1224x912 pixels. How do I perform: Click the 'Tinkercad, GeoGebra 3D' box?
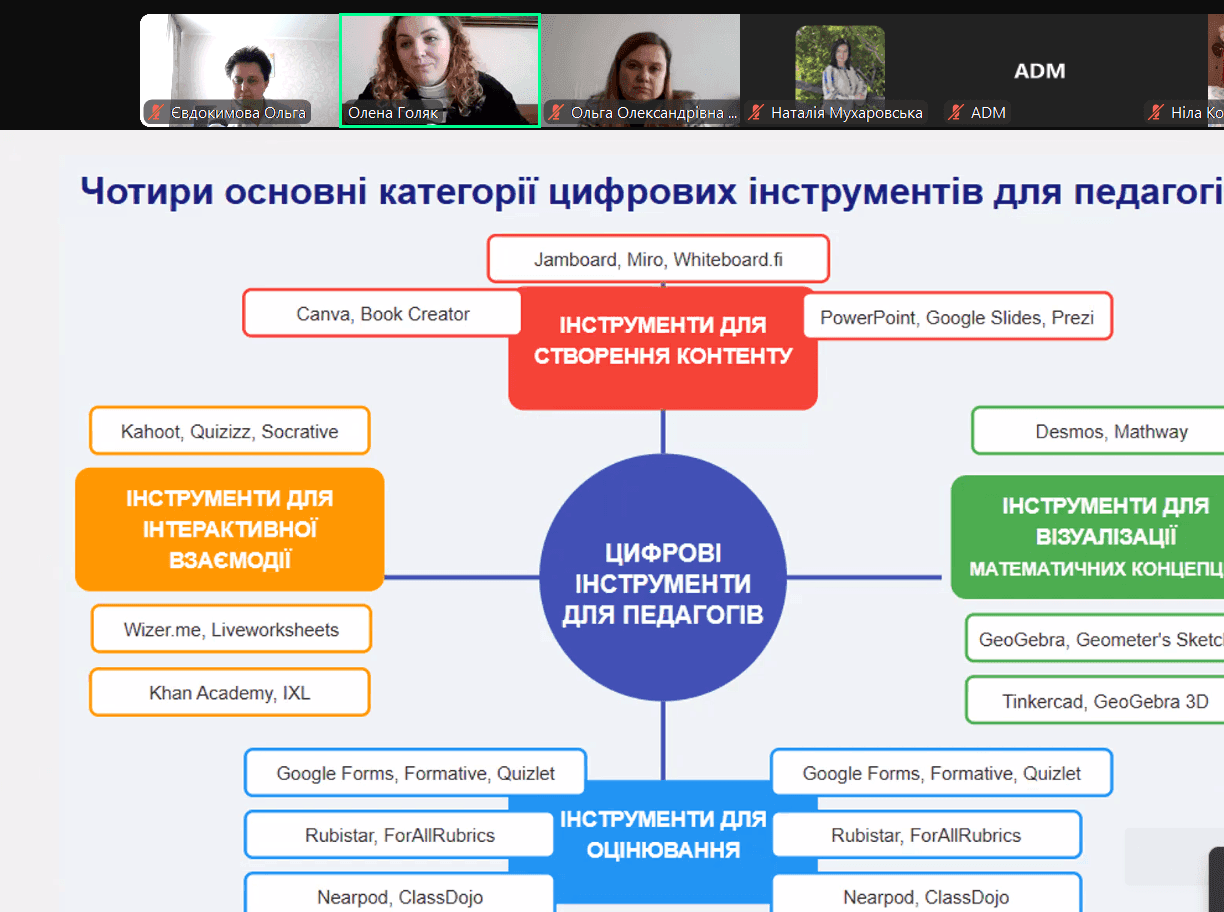1095,701
